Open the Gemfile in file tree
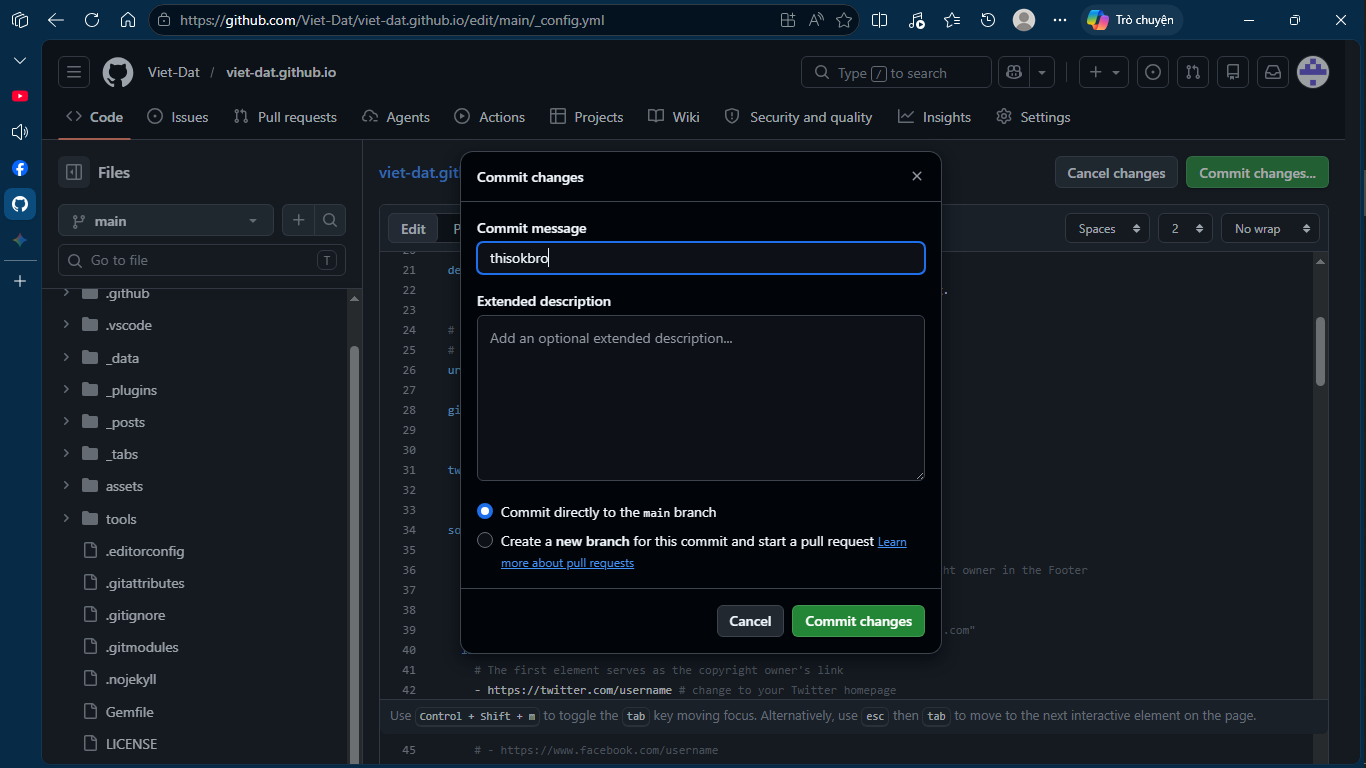This screenshot has width=1366, height=768. coord(130,712)
